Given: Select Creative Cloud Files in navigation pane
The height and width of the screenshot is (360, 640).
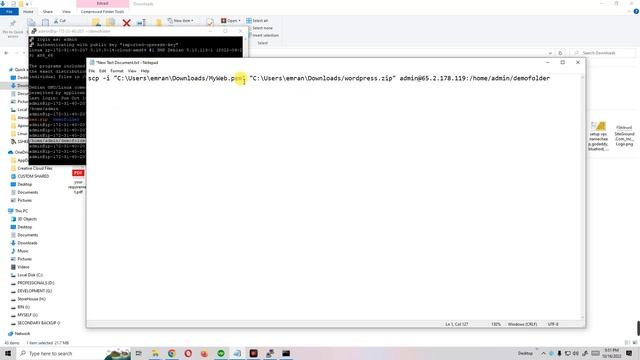Looking at the screenshot, I should click(x=35, y=168).
